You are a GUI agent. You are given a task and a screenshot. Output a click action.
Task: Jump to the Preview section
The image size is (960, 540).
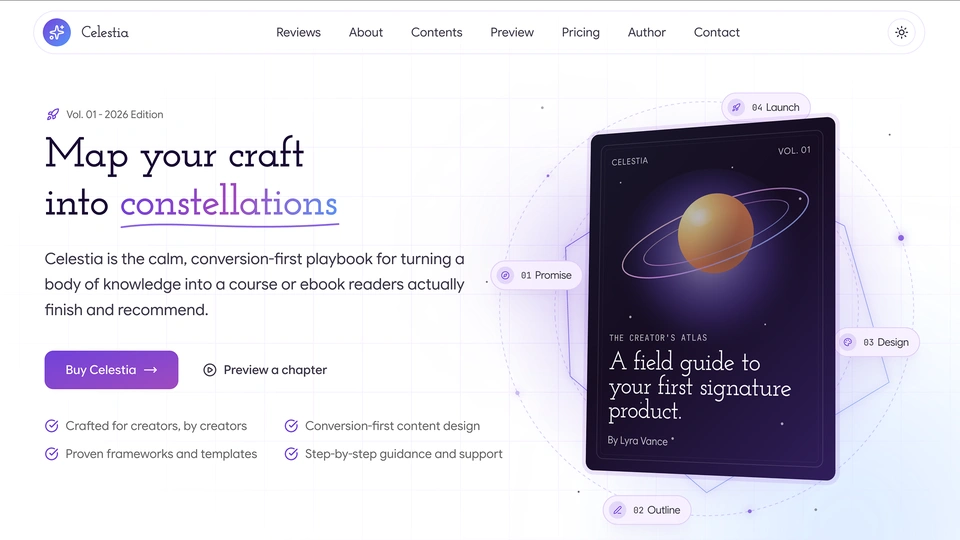pyautogui.click(x=512, y=32)
